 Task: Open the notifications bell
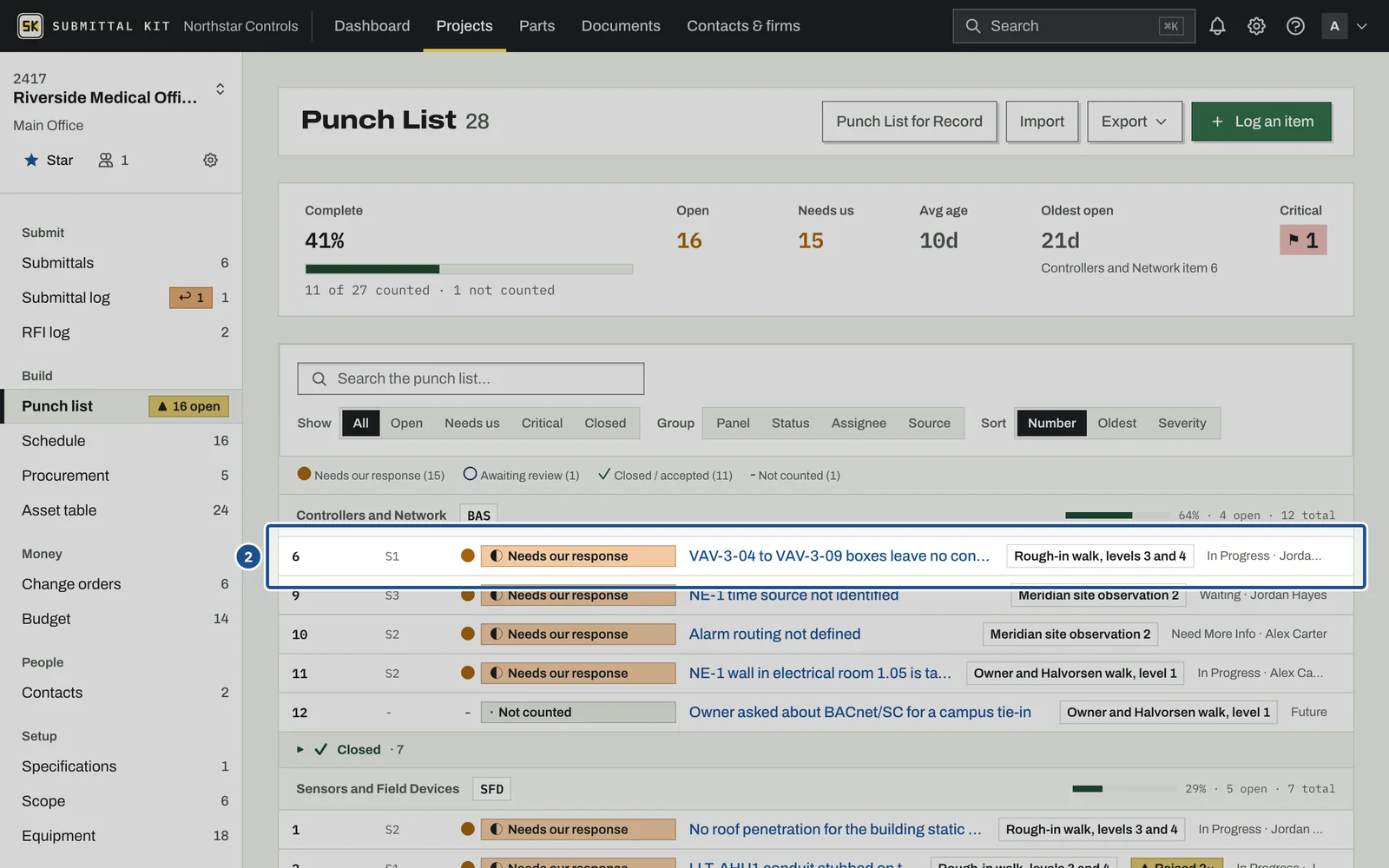tap(1217, 26)
